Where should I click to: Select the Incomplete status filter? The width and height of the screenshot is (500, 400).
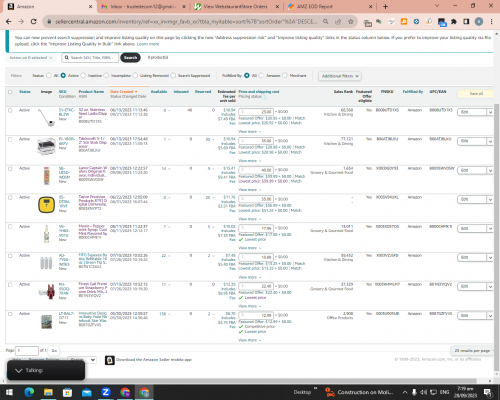106,76
